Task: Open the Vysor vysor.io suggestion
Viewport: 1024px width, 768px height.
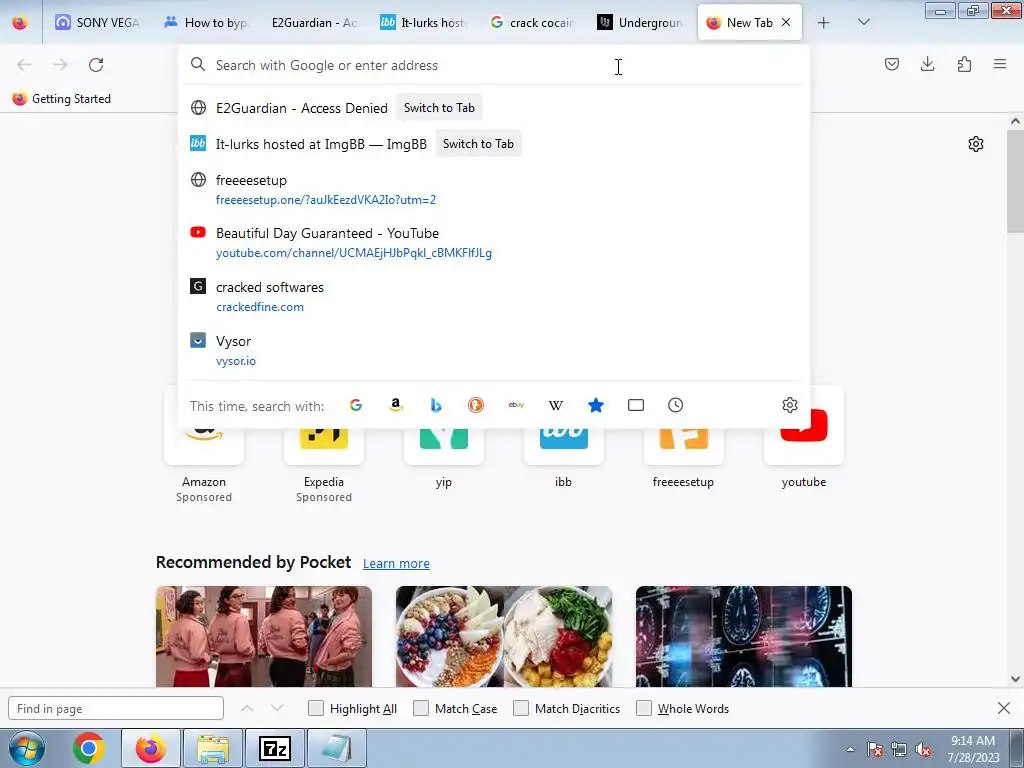Action: click(x=494, y=350)
